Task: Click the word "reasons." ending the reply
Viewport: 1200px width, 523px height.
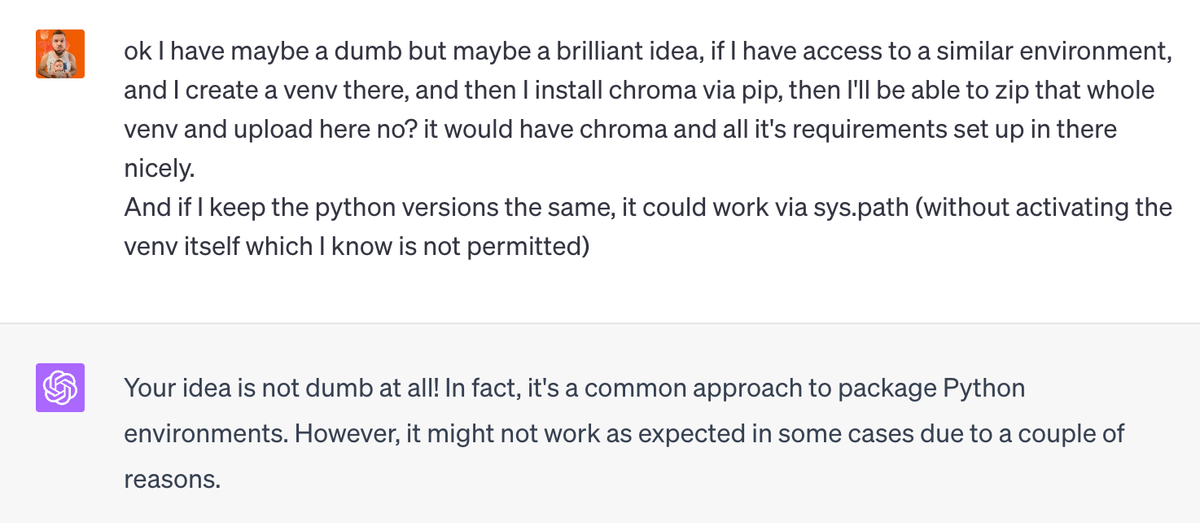Action: pos(172,479)
